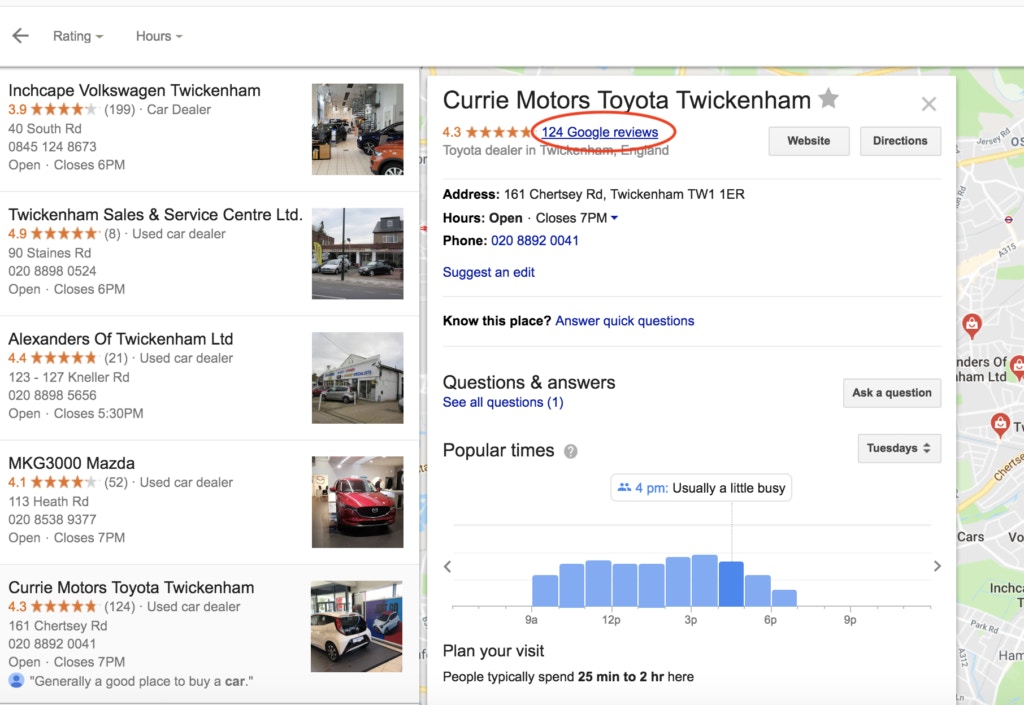Open Alexanders Of Twickenham photo thumbnail

click(357, 378)
